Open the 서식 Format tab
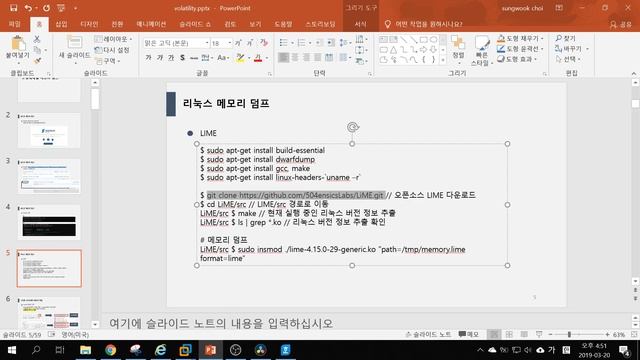 (x=360, y=24)
